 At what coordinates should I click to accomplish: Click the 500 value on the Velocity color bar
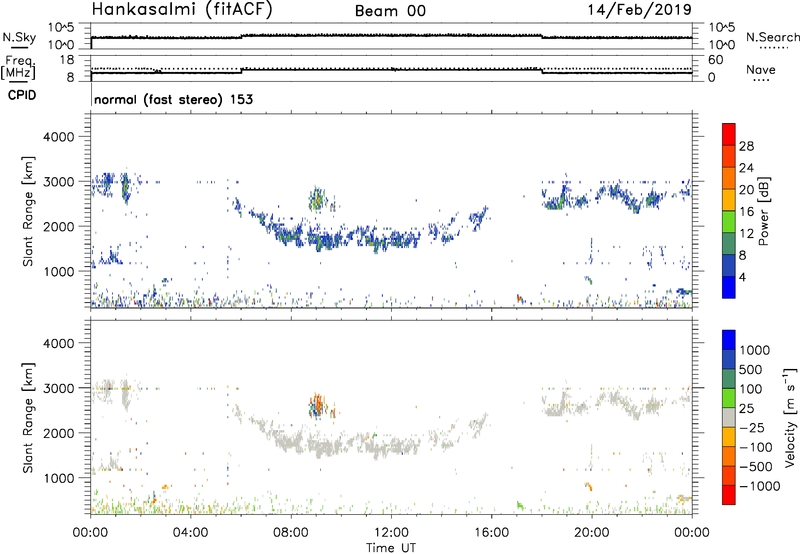[750, 369]
